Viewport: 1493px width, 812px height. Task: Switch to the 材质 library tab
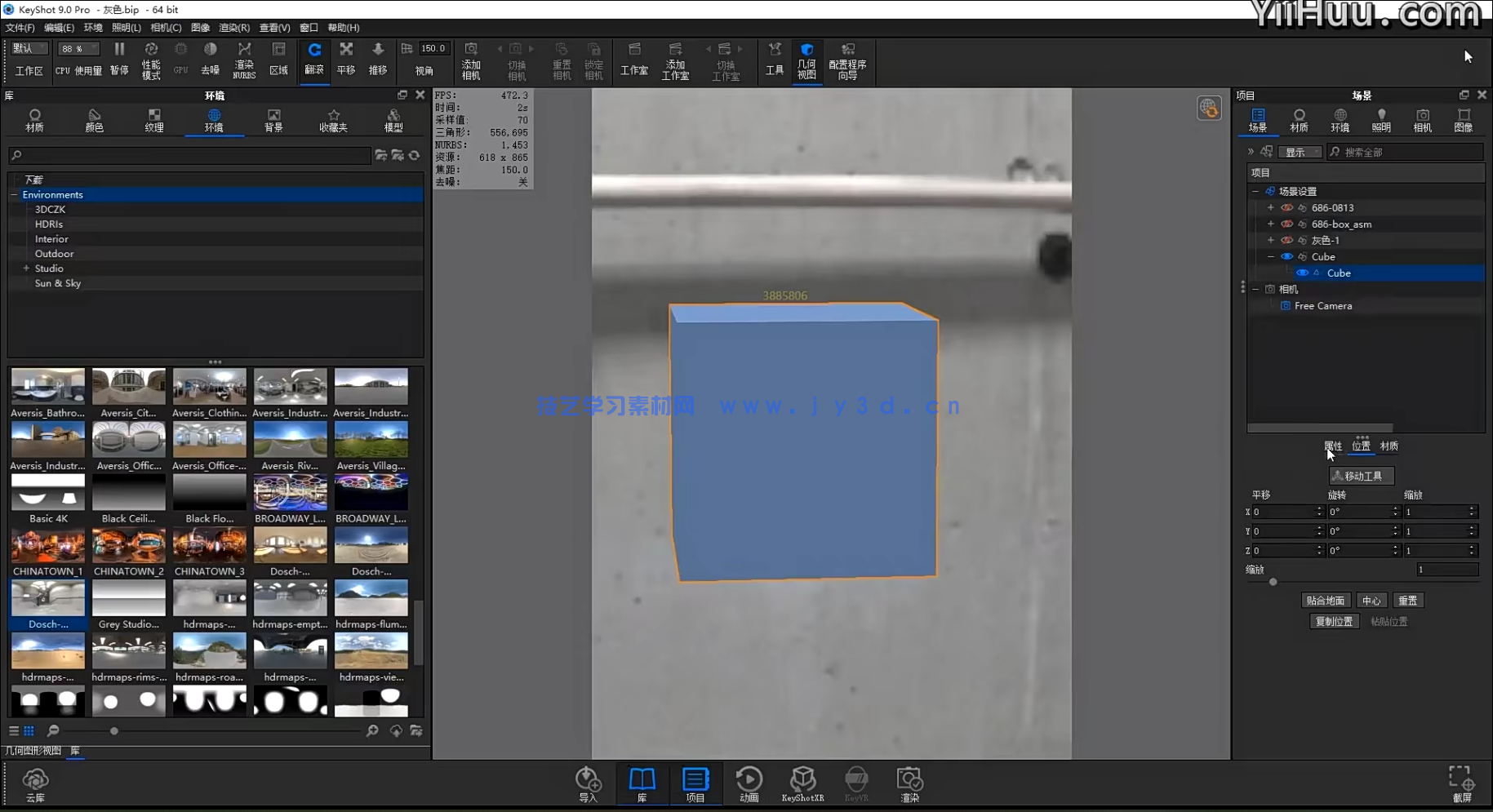(x=34, y=120)
